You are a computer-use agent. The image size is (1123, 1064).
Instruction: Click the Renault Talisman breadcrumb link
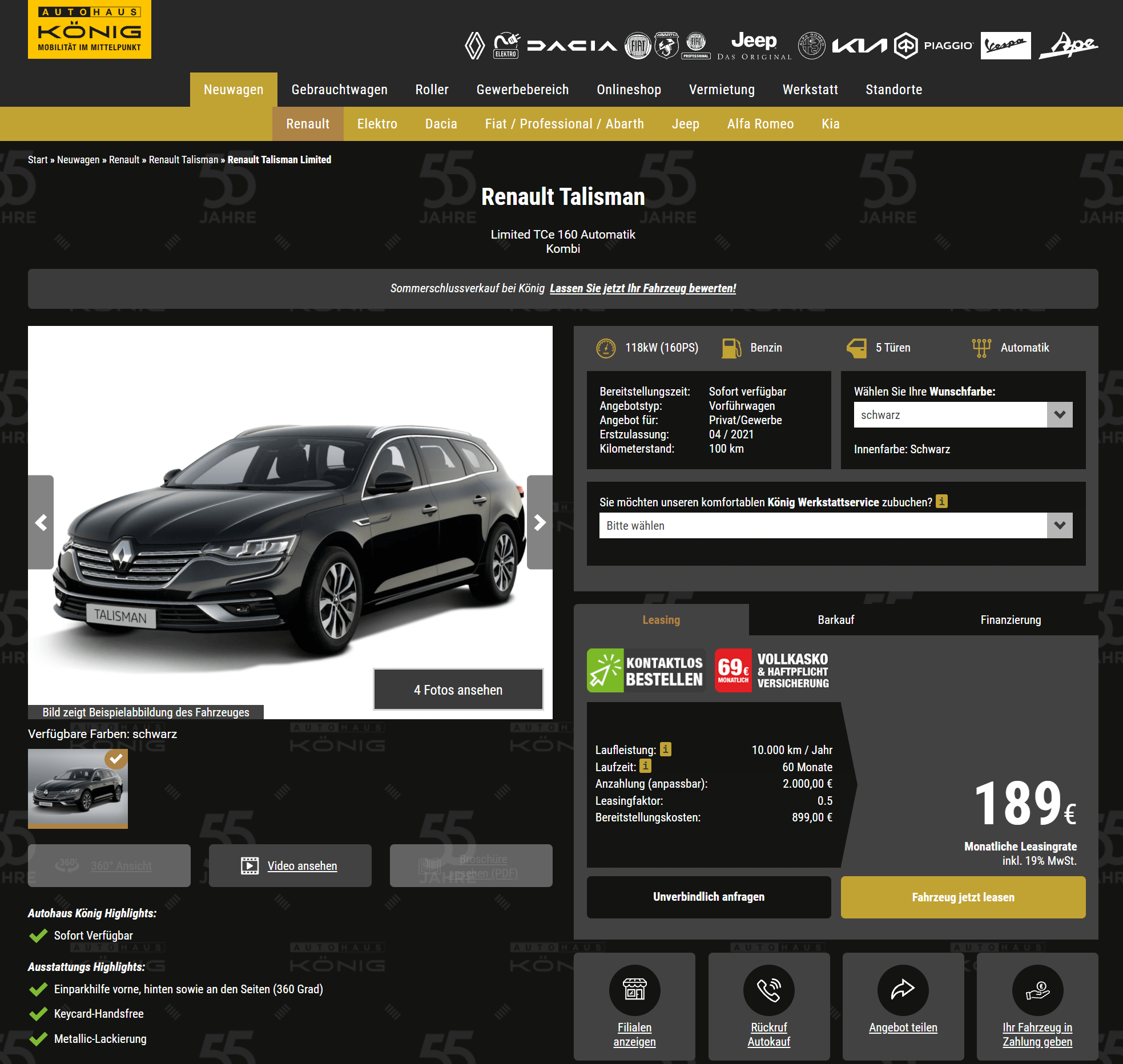[x=183, y=160]
